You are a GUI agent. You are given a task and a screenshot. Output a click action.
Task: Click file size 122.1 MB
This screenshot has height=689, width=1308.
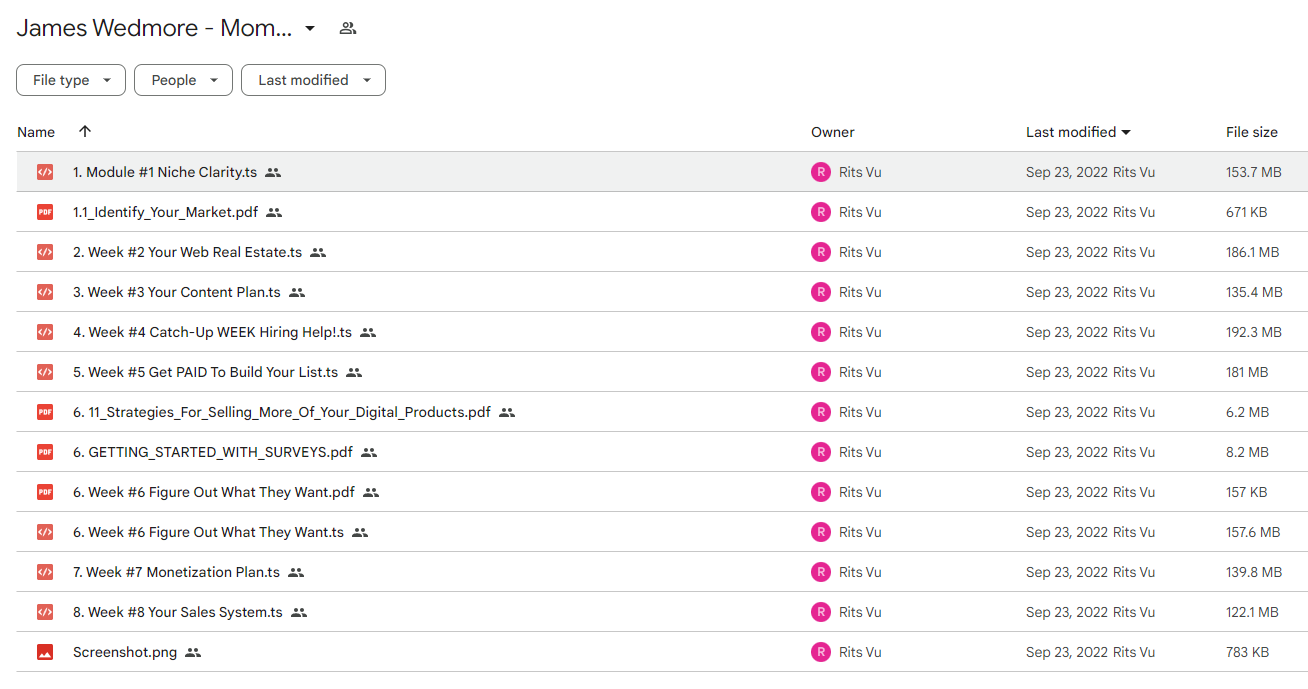tap(1253, 612)
